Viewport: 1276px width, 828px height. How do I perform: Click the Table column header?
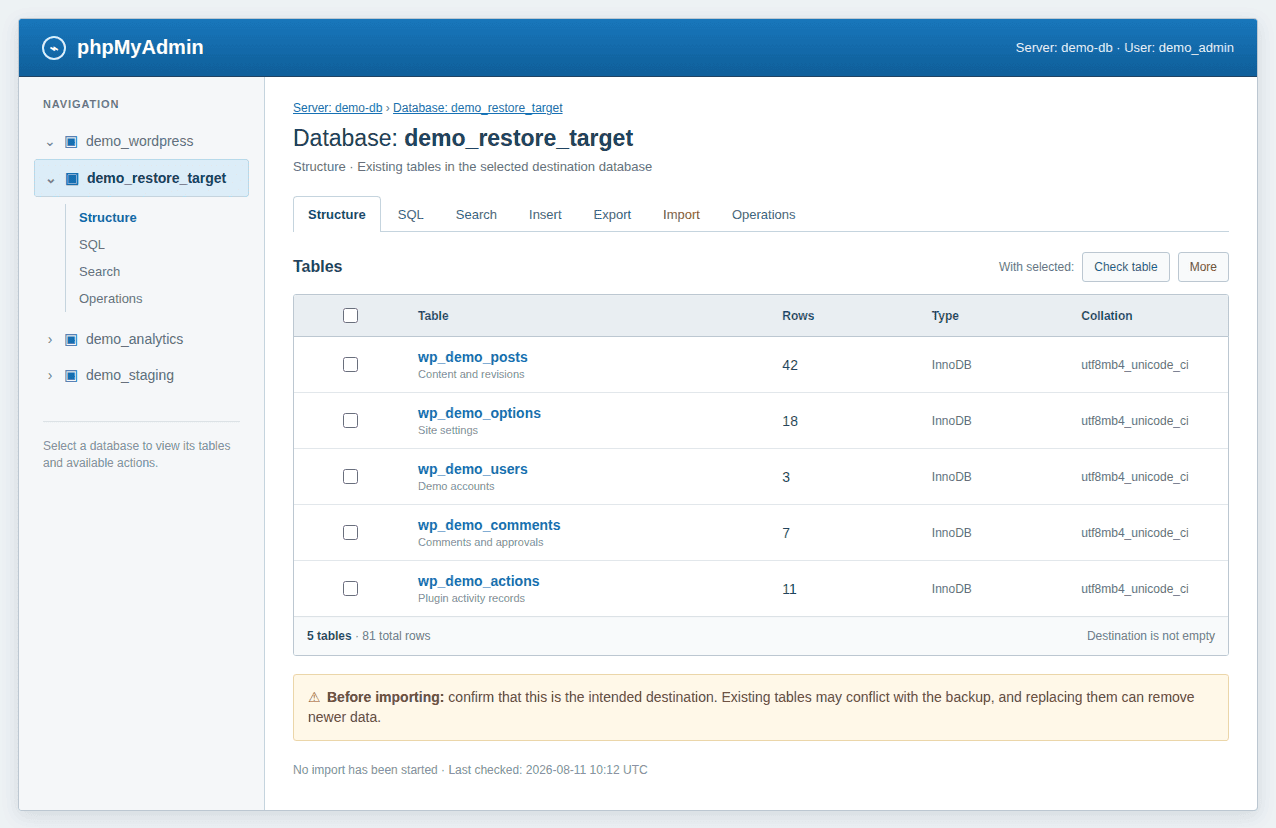point(433,315)
